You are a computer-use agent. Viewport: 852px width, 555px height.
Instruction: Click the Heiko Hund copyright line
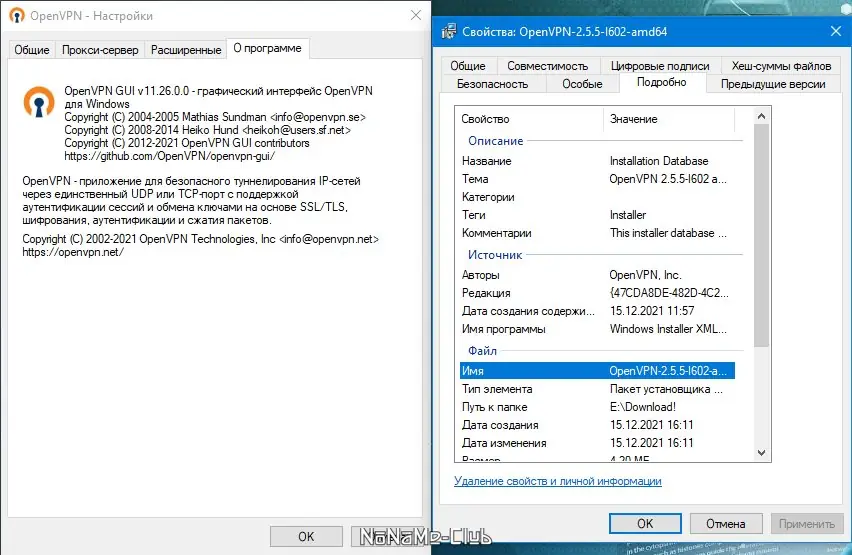(208, 130)
